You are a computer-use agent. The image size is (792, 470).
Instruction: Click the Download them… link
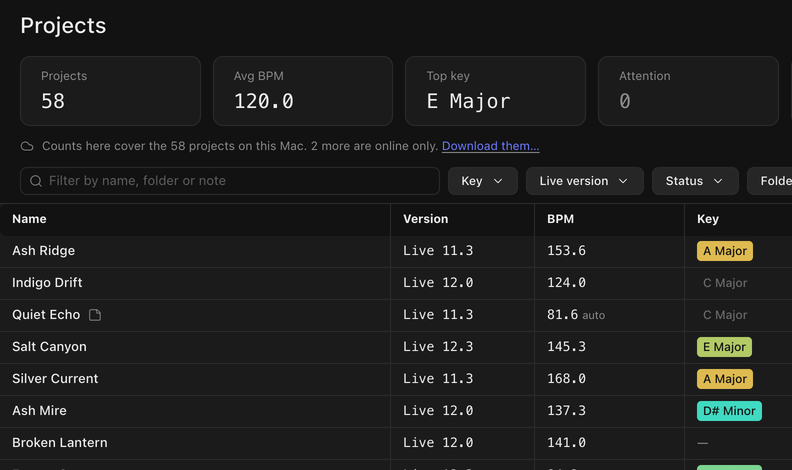[490, 146]
